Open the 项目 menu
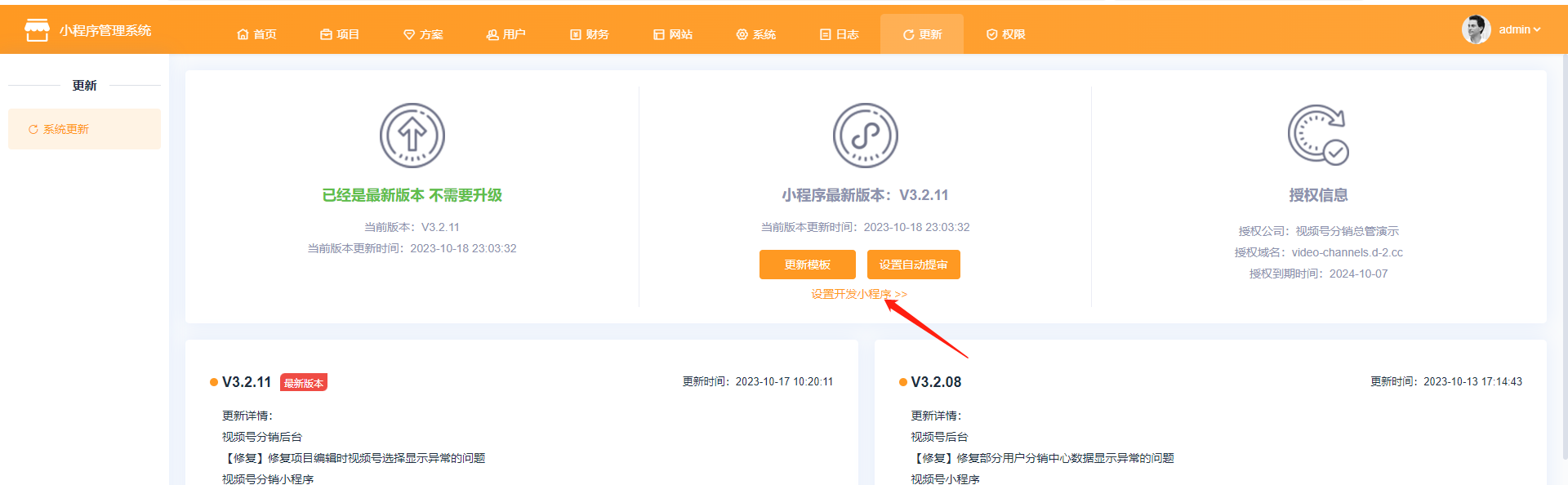The height and width of the screenshot is (485, 1568). point(340,34)
